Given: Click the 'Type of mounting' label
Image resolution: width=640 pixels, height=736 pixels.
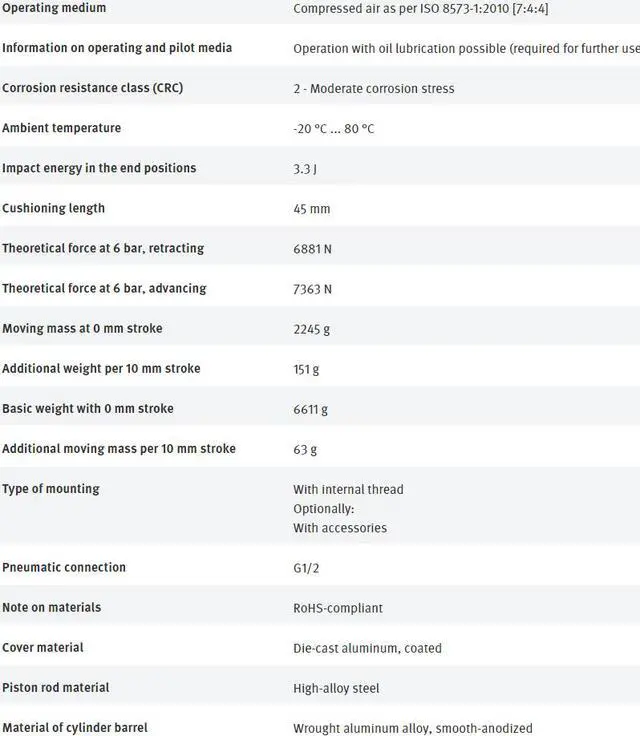Looking at the screenshot, I should click(50, 488).
